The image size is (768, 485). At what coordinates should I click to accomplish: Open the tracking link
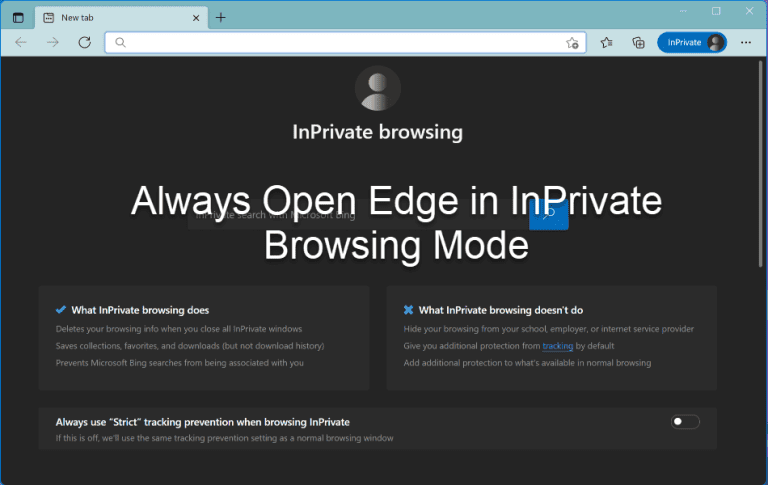(557, 346)
